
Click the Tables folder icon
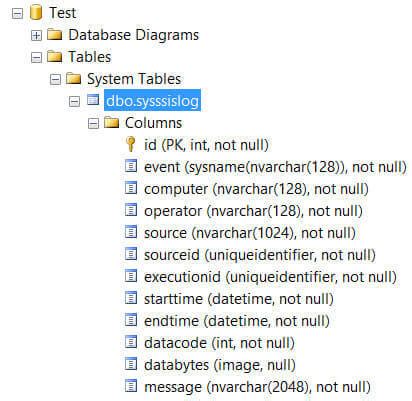pyautogui.click(x=55, y=57)
